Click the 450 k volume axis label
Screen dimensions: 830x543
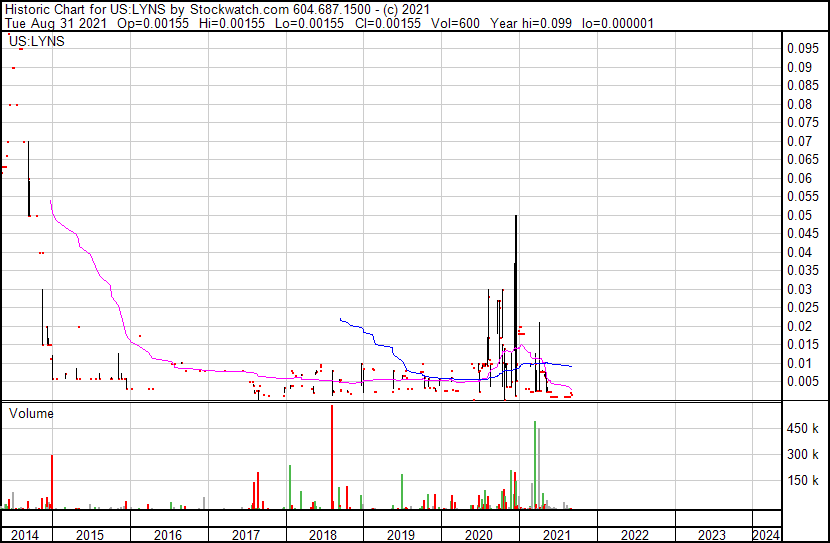coord(802,428)
